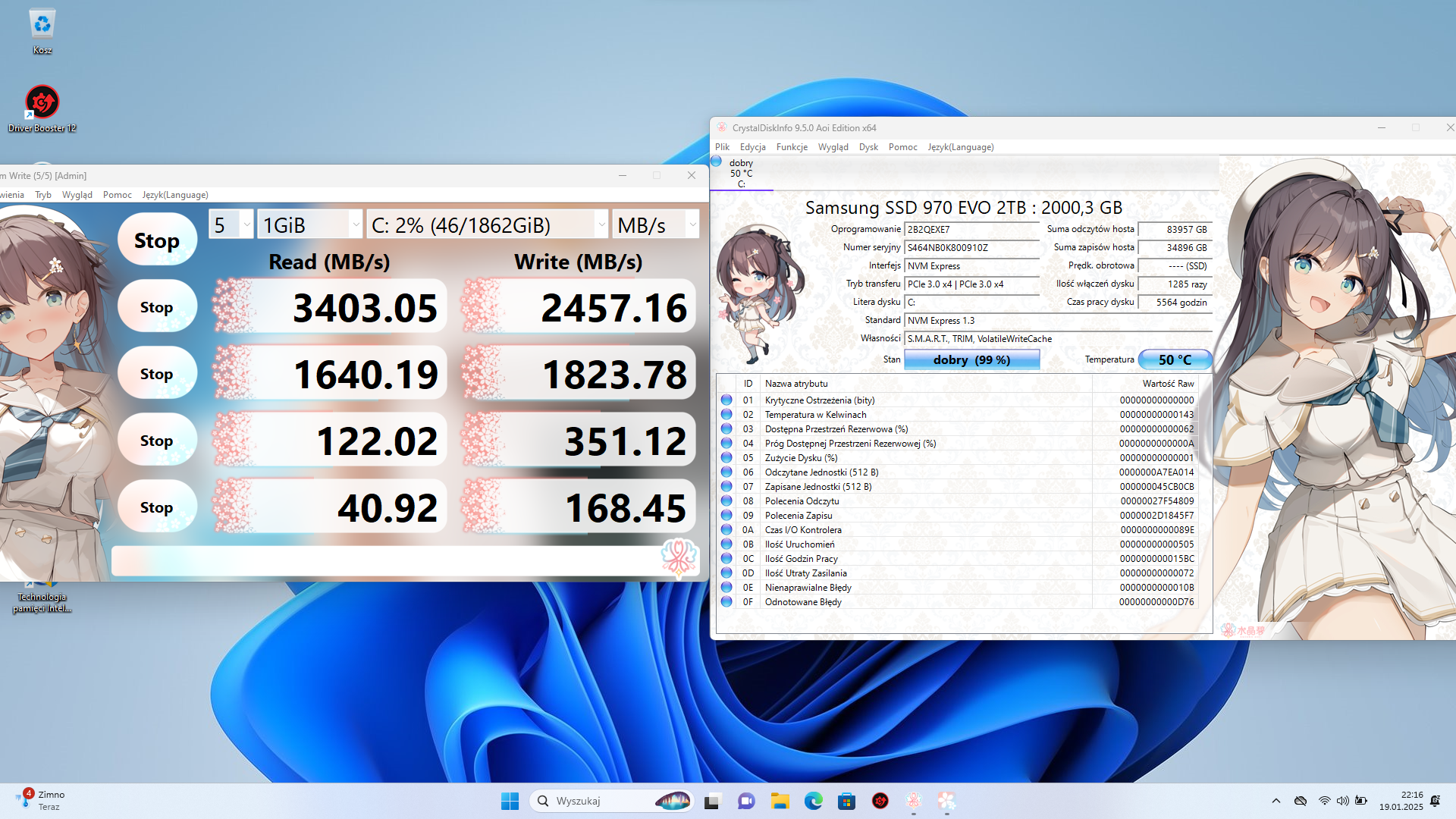Open Wygląd menu in CrystalDiskMark
The height and width of the screenshot is (819, 1456).
click(x=77, y=195)
